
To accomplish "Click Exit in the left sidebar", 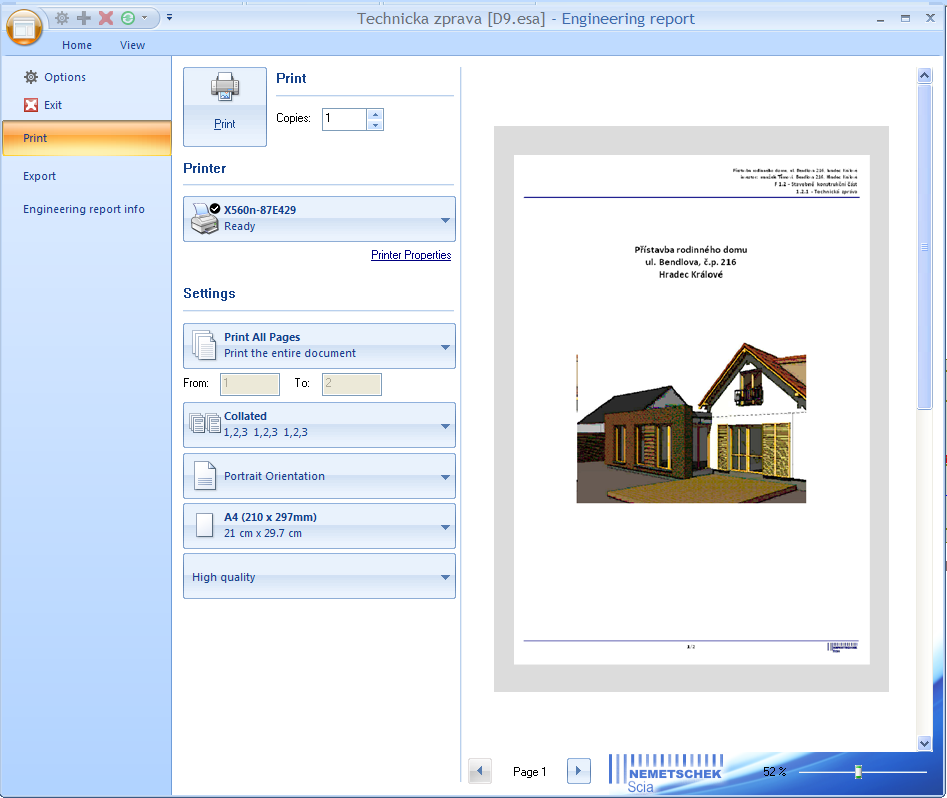I will [52, 105].
